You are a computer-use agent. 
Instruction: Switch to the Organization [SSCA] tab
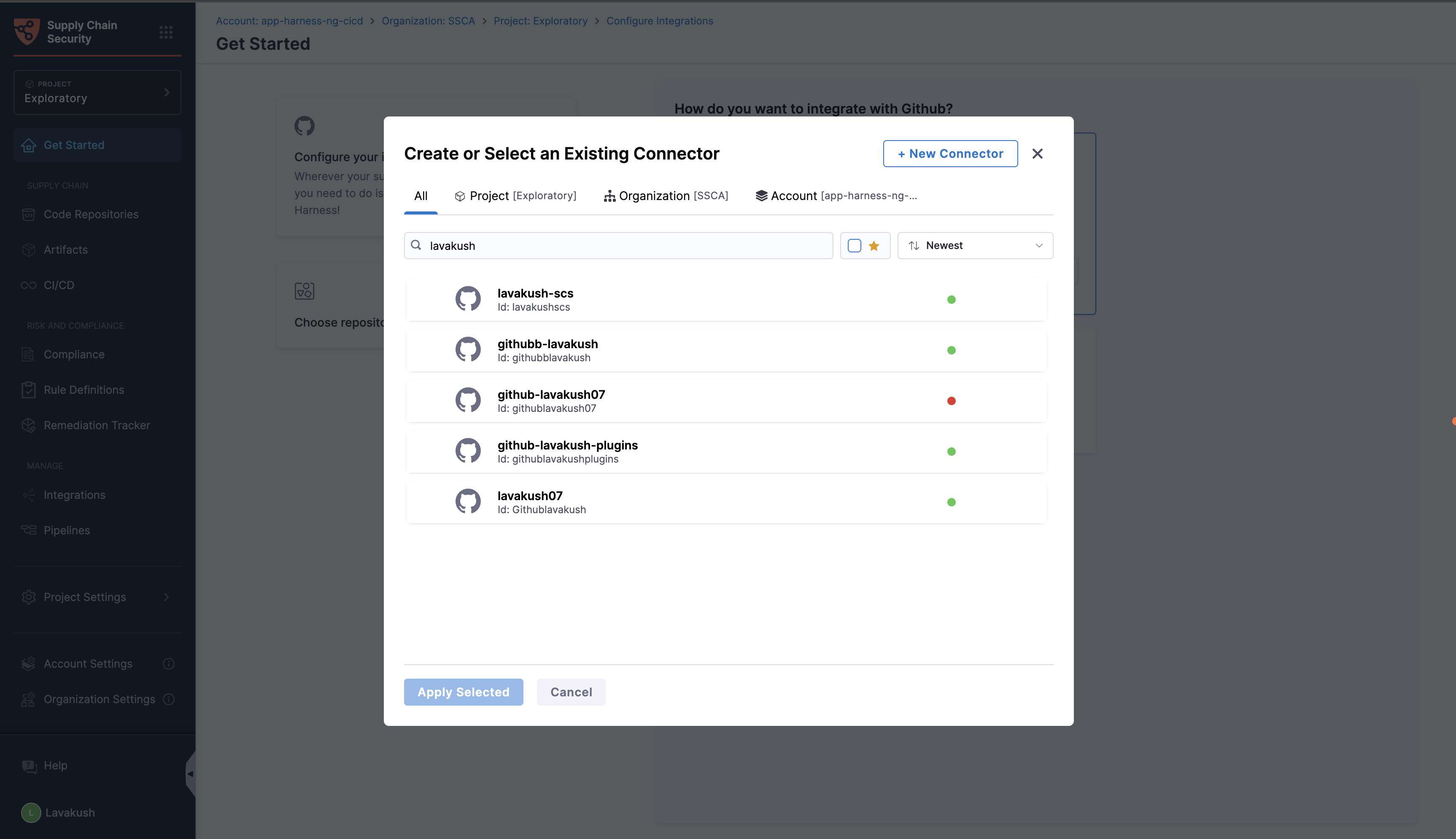click(x=666, y=196)
